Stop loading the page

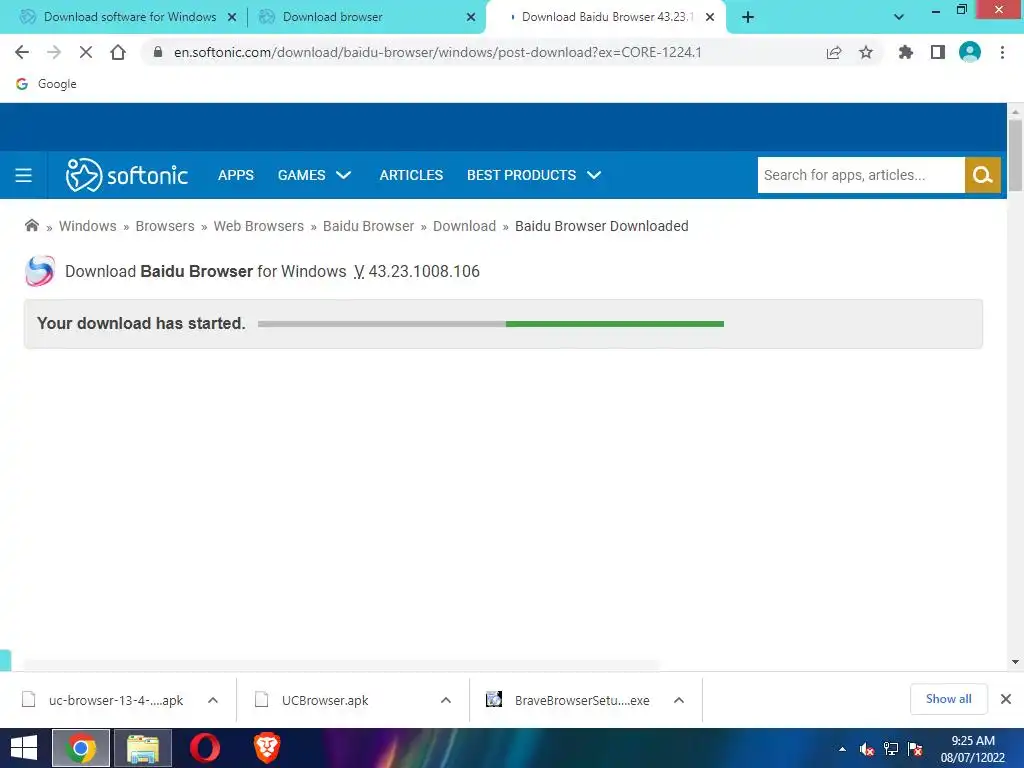(86, 52)
